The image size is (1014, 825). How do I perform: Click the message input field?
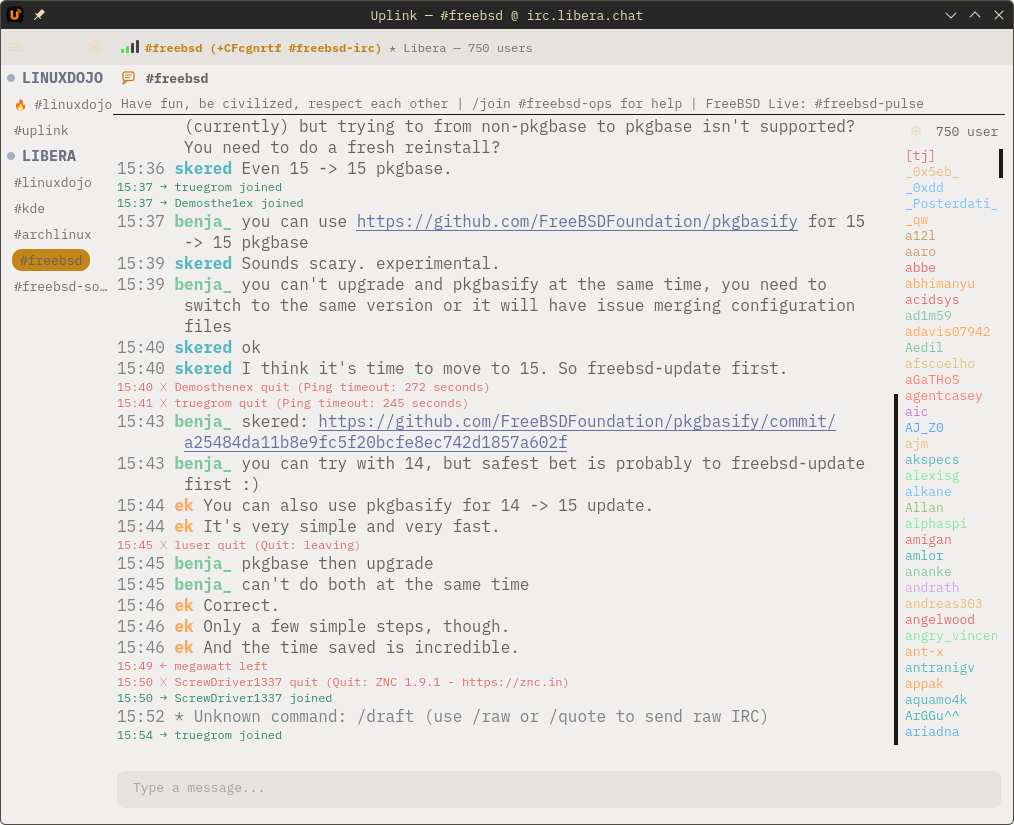(x=559, y=789)
